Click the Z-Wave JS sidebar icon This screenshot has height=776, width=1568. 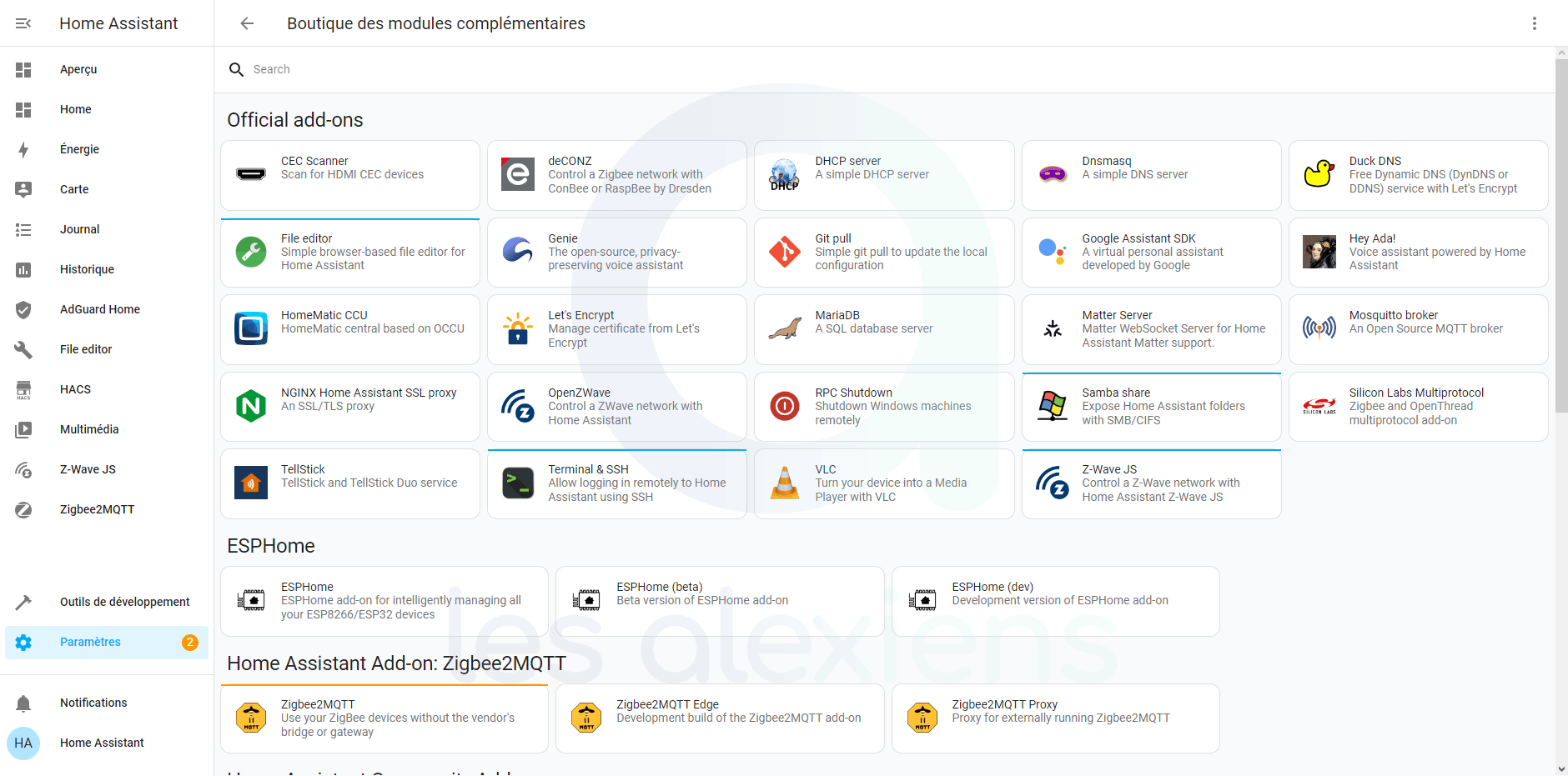coord(23,469)
